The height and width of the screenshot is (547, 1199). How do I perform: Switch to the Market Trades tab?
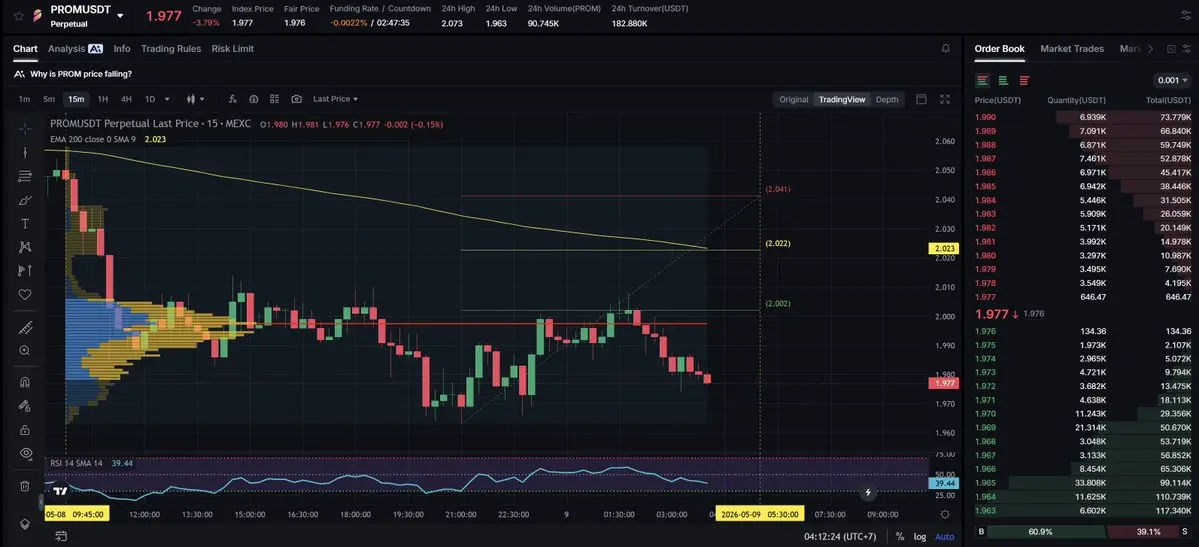1072,48
